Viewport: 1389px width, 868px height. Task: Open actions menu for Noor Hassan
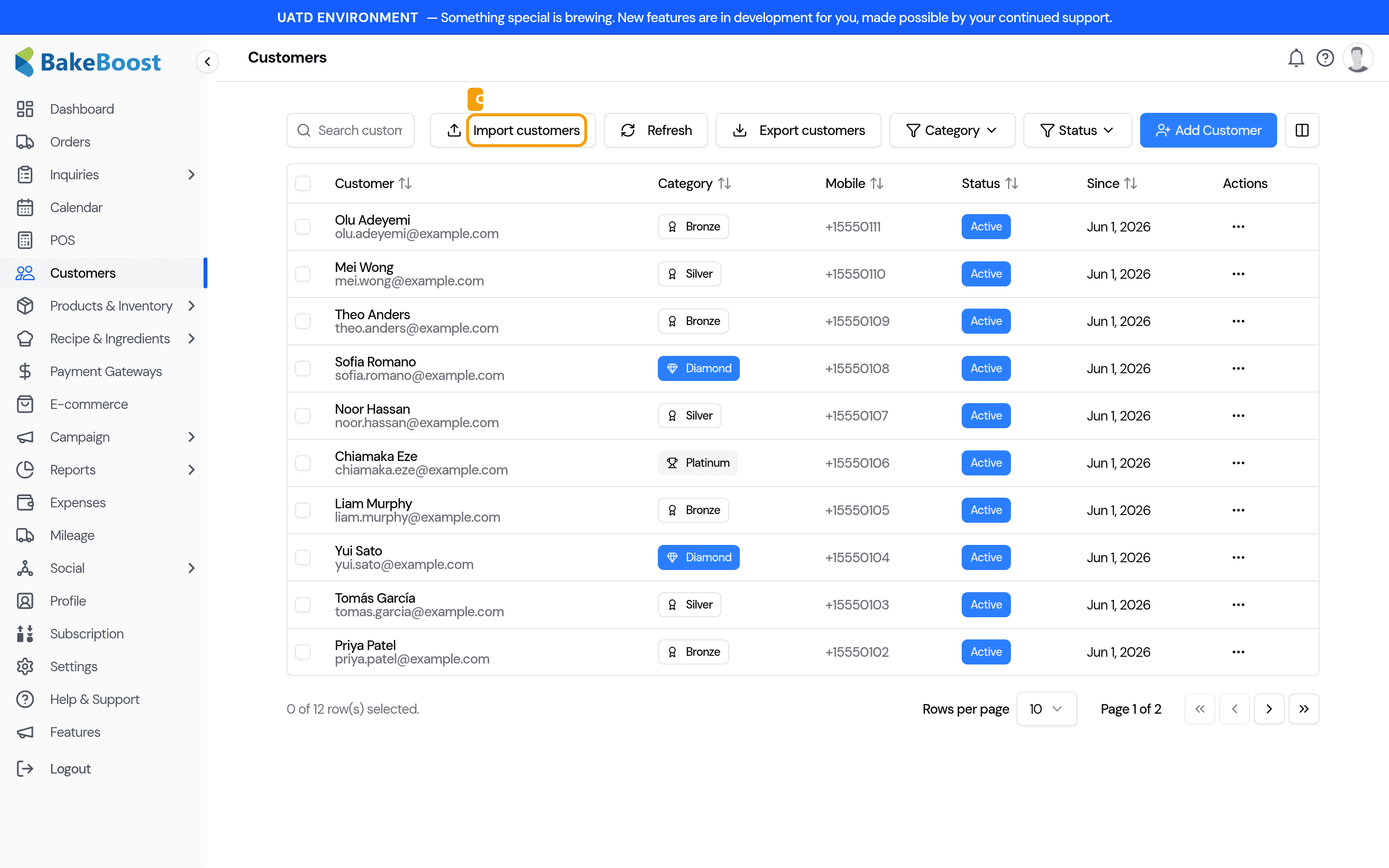coord(1238,416)
